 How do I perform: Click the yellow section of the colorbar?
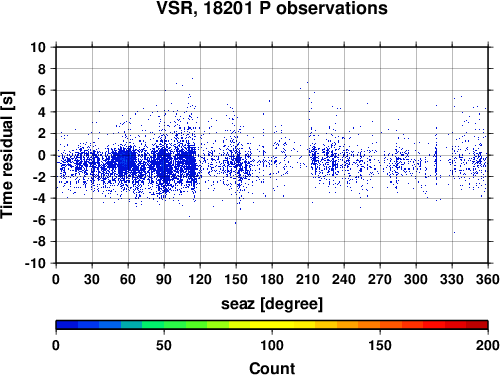coord(272,325)
